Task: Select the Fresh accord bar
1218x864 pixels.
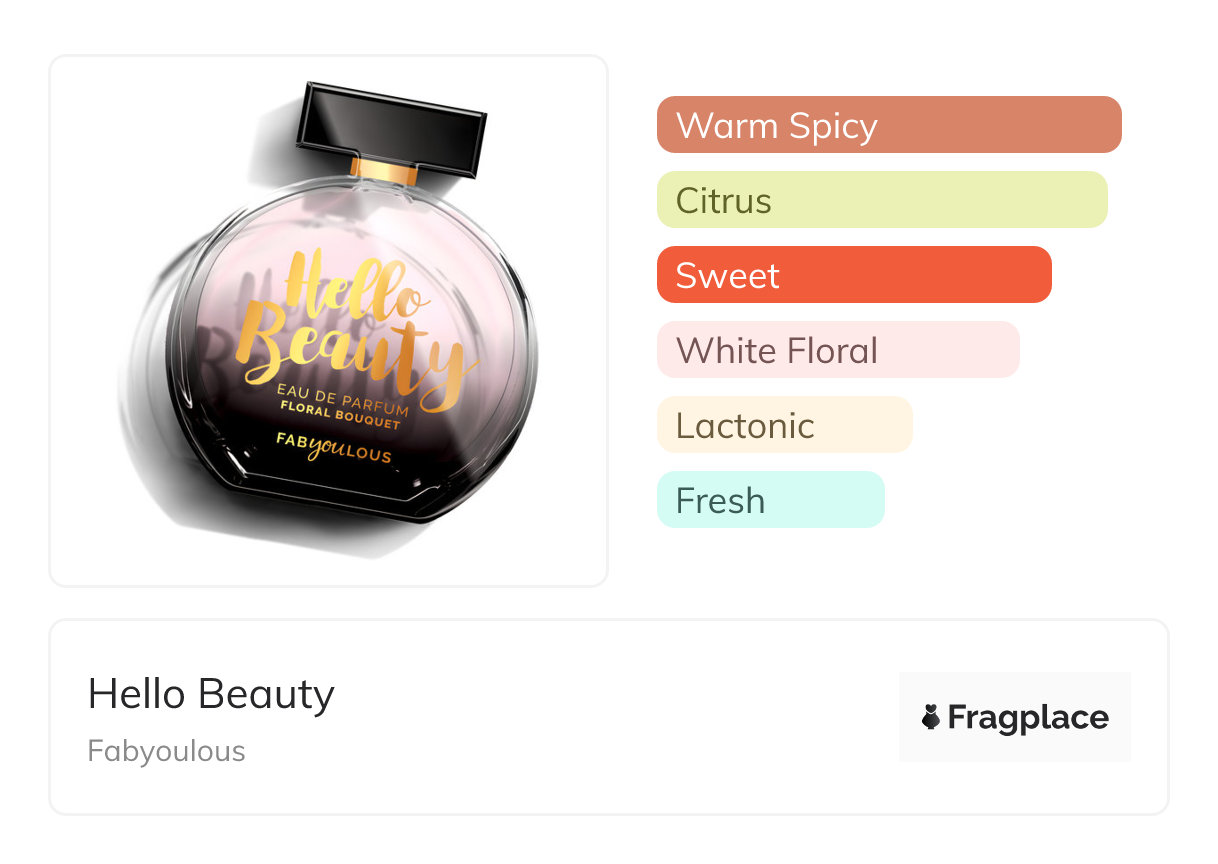Action: [x=771, y=500]
